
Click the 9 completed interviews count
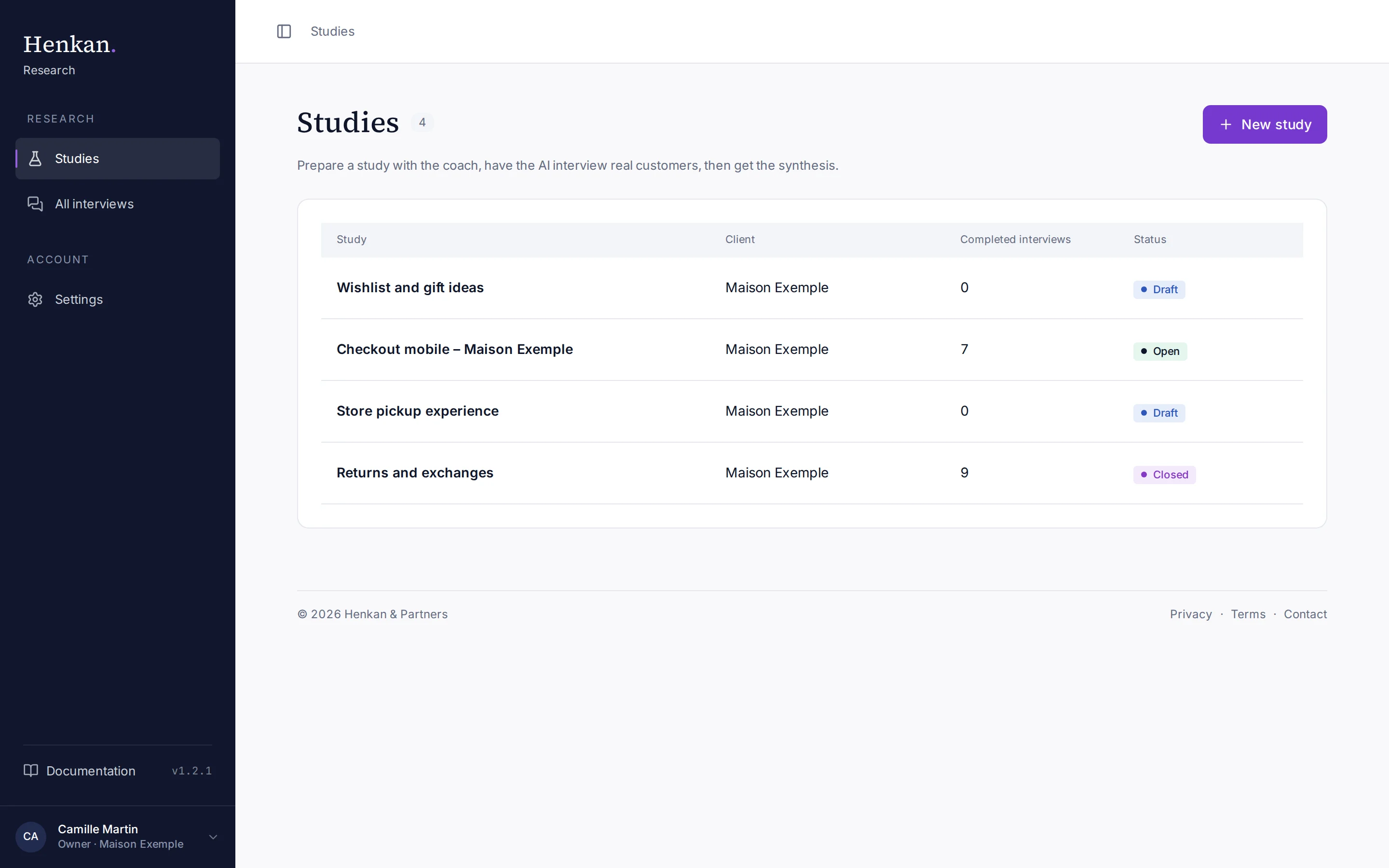click(x=964, y=473)
